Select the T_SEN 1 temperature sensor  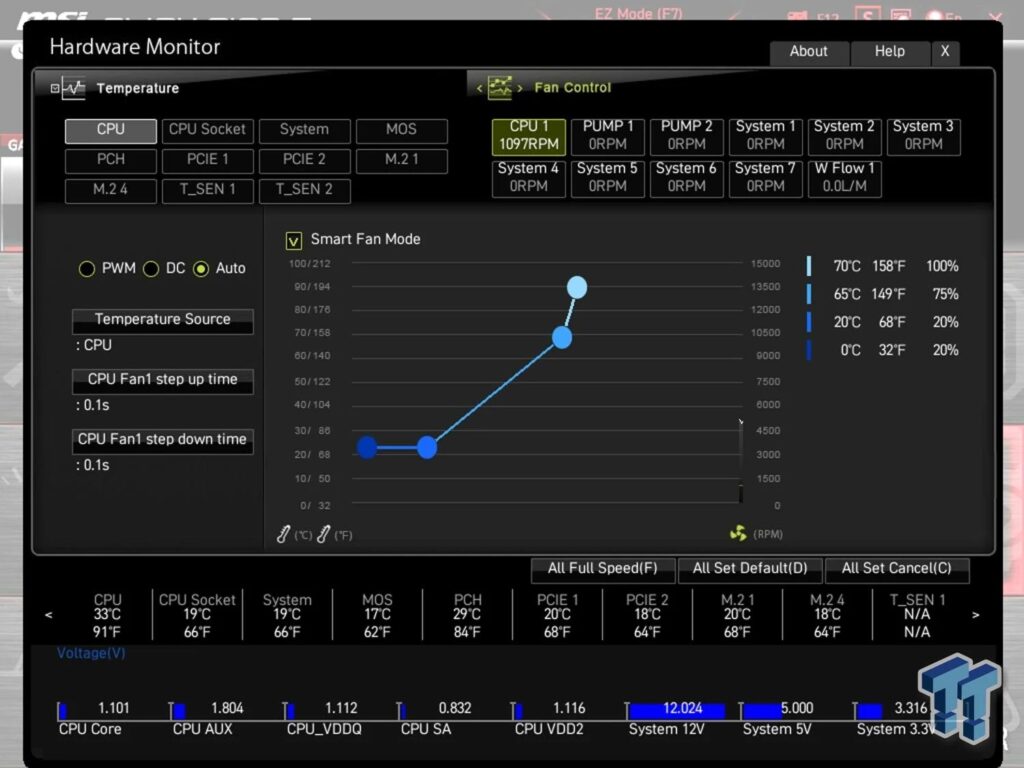[208, 190]
